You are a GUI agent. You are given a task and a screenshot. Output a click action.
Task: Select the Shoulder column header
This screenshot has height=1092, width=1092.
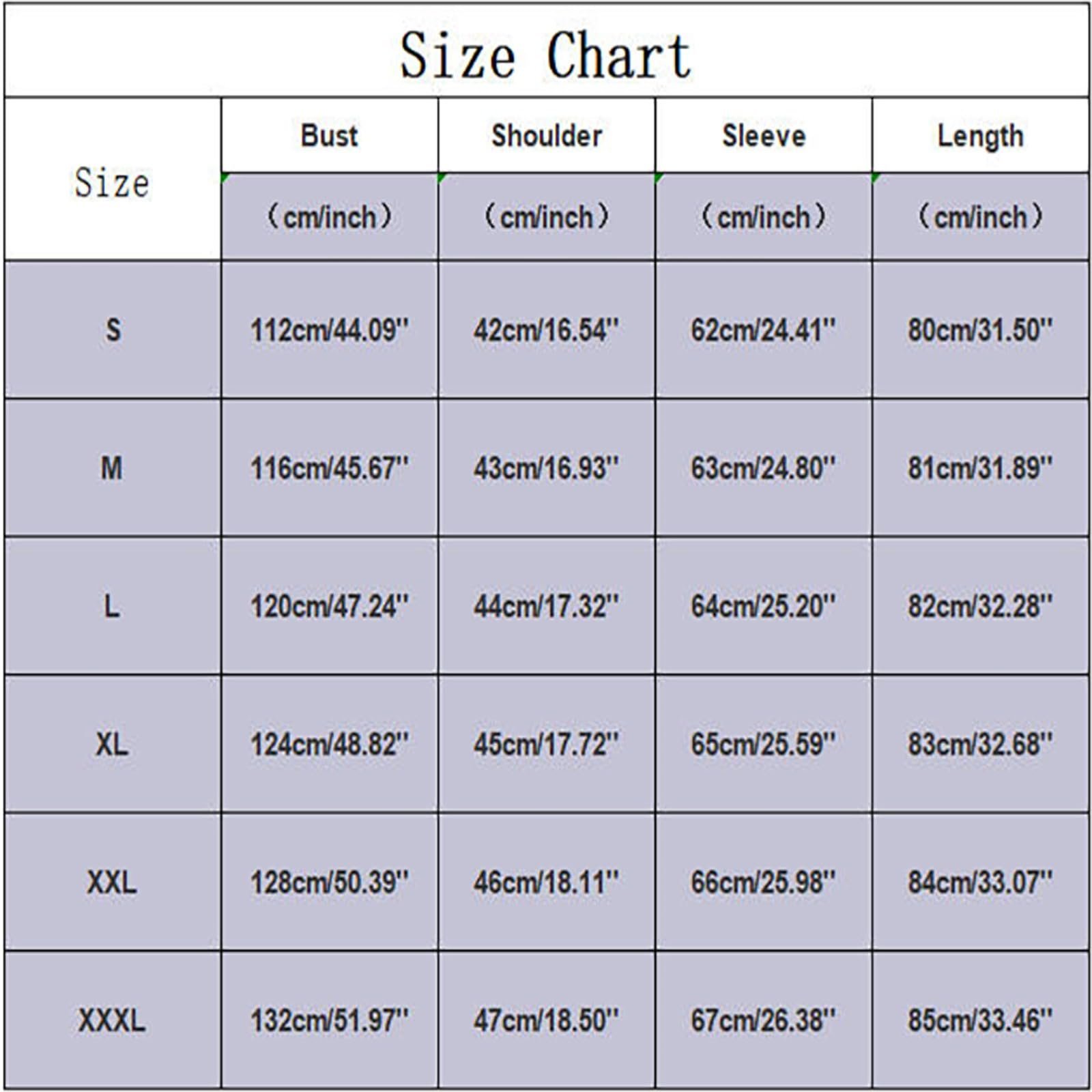click(x=546, y=135)
